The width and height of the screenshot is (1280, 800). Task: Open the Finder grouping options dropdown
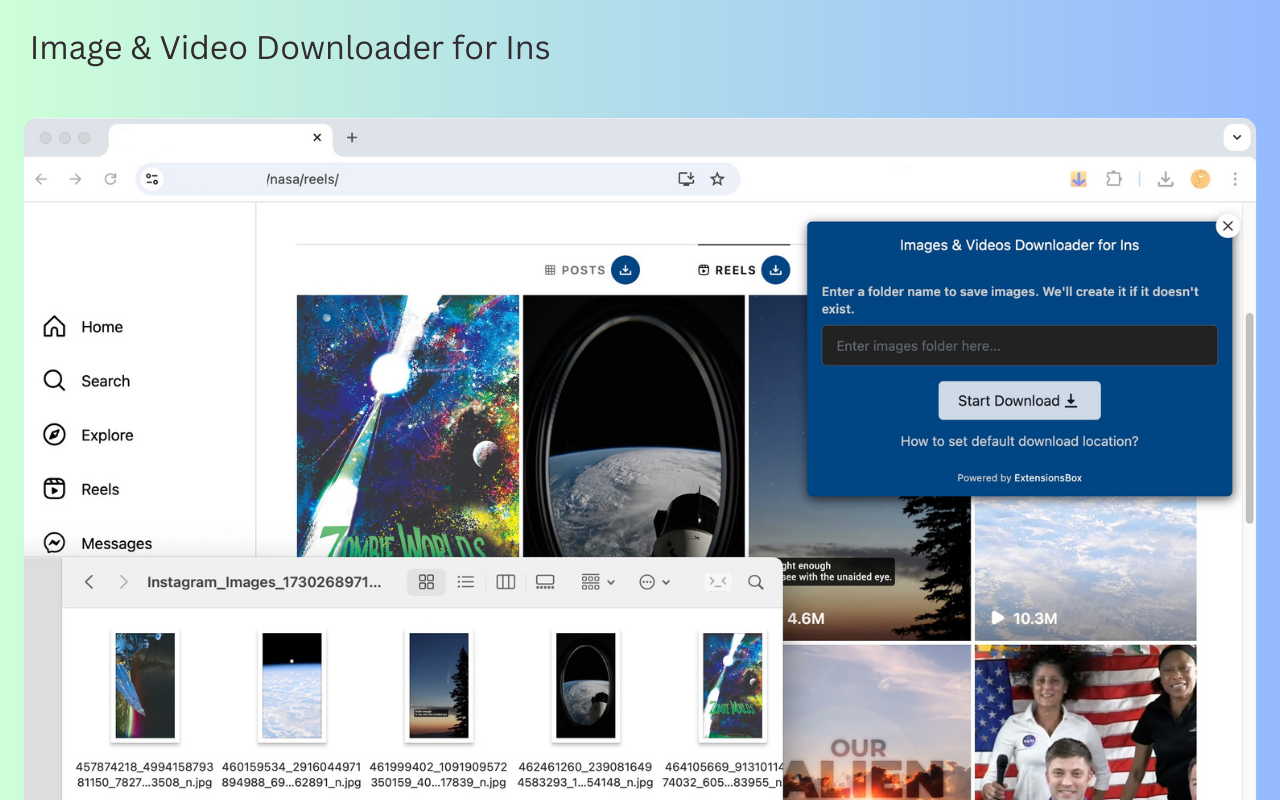pyautogui.click(x=597, y=581)
